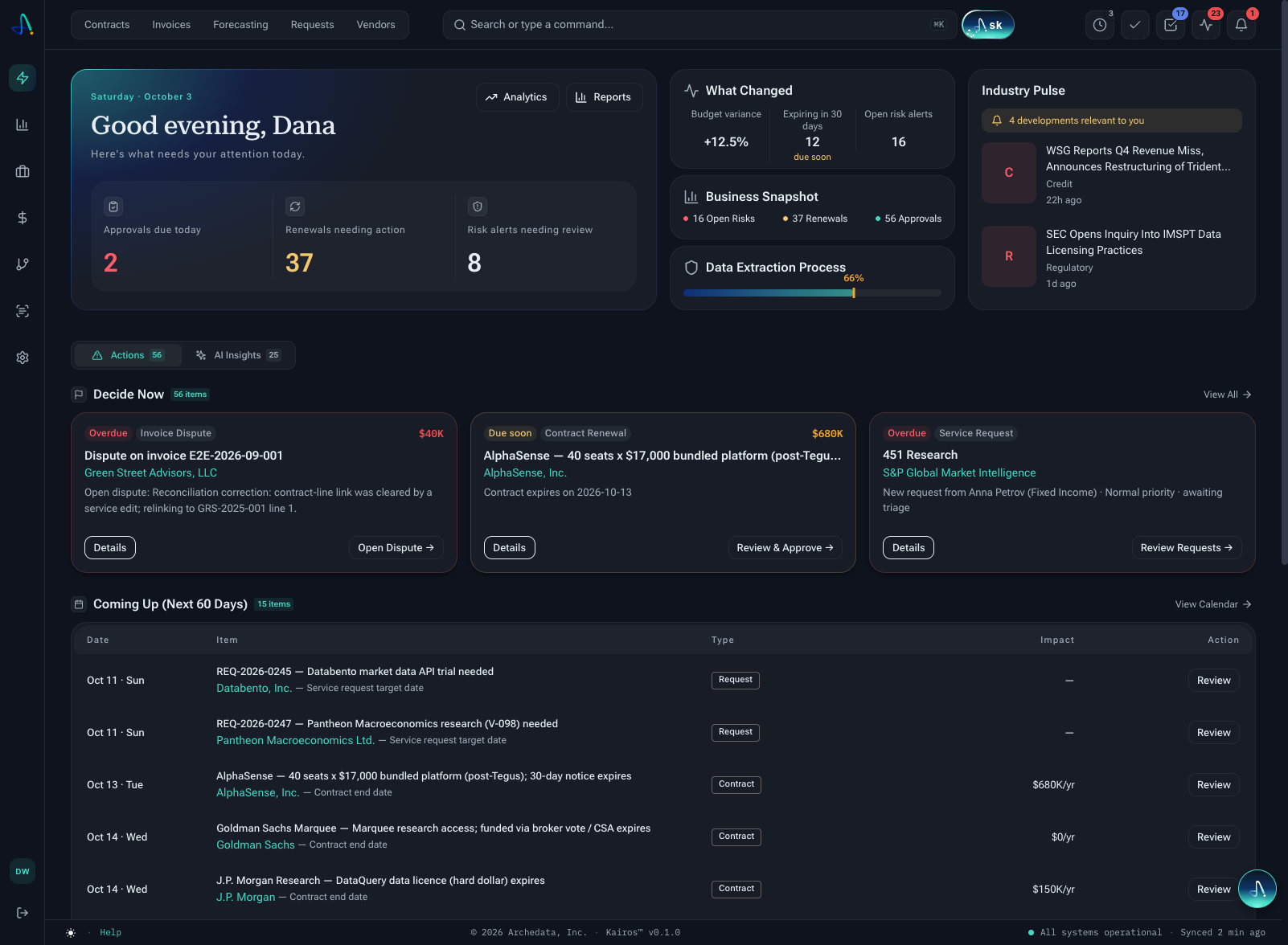
Task: Open the S&P Global Market Intelligence link
Action: click(x=959, y=472)
